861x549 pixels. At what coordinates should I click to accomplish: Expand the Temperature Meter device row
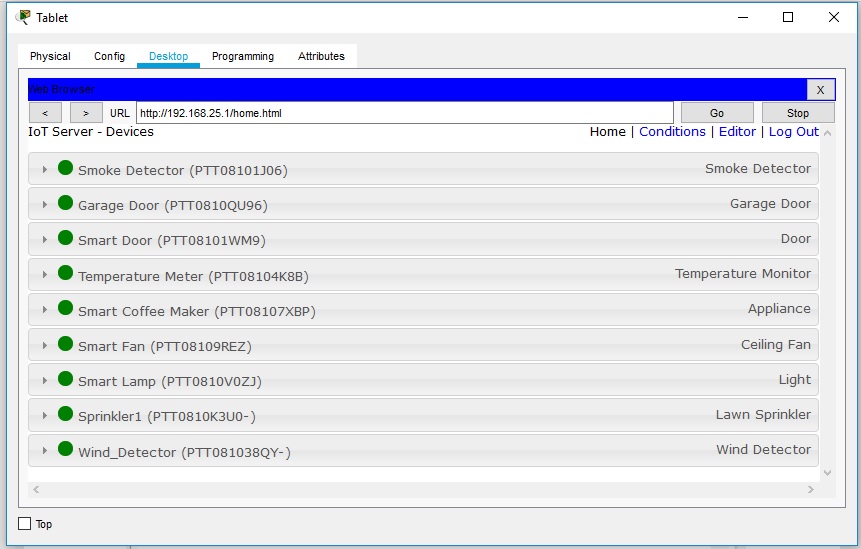[x=44, y=274]
